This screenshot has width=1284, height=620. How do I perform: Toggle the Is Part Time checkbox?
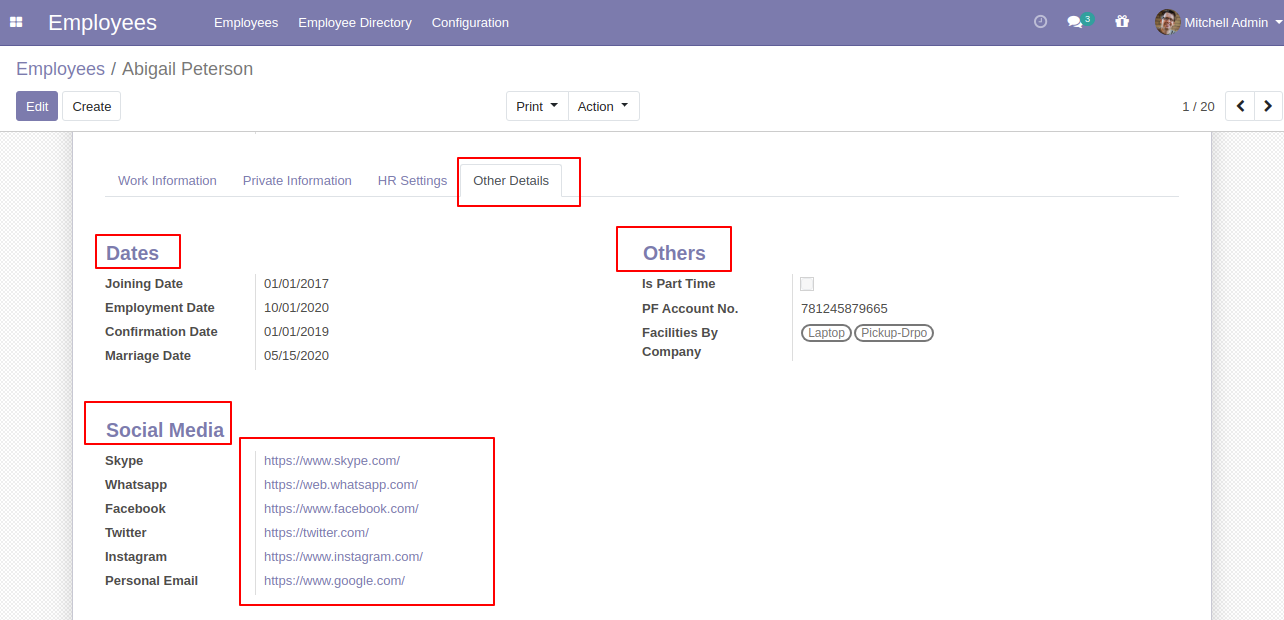[x=807, y=284]
